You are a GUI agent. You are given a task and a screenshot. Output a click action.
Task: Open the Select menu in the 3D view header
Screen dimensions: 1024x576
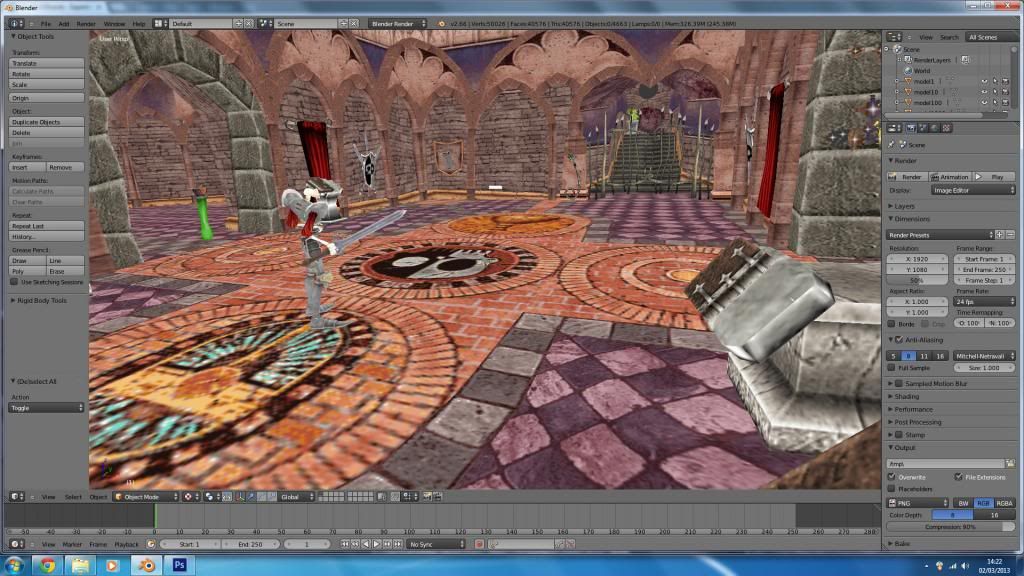73,497
